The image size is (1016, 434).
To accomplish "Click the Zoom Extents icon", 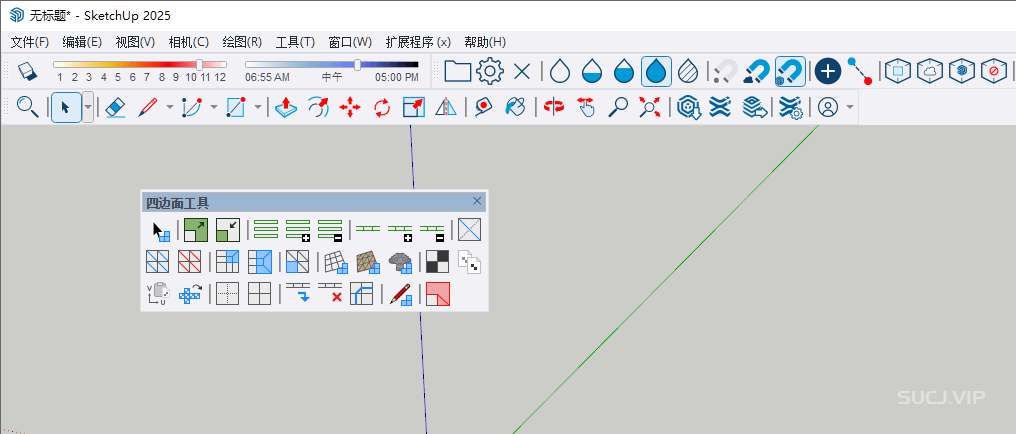I will coord(649,107).
